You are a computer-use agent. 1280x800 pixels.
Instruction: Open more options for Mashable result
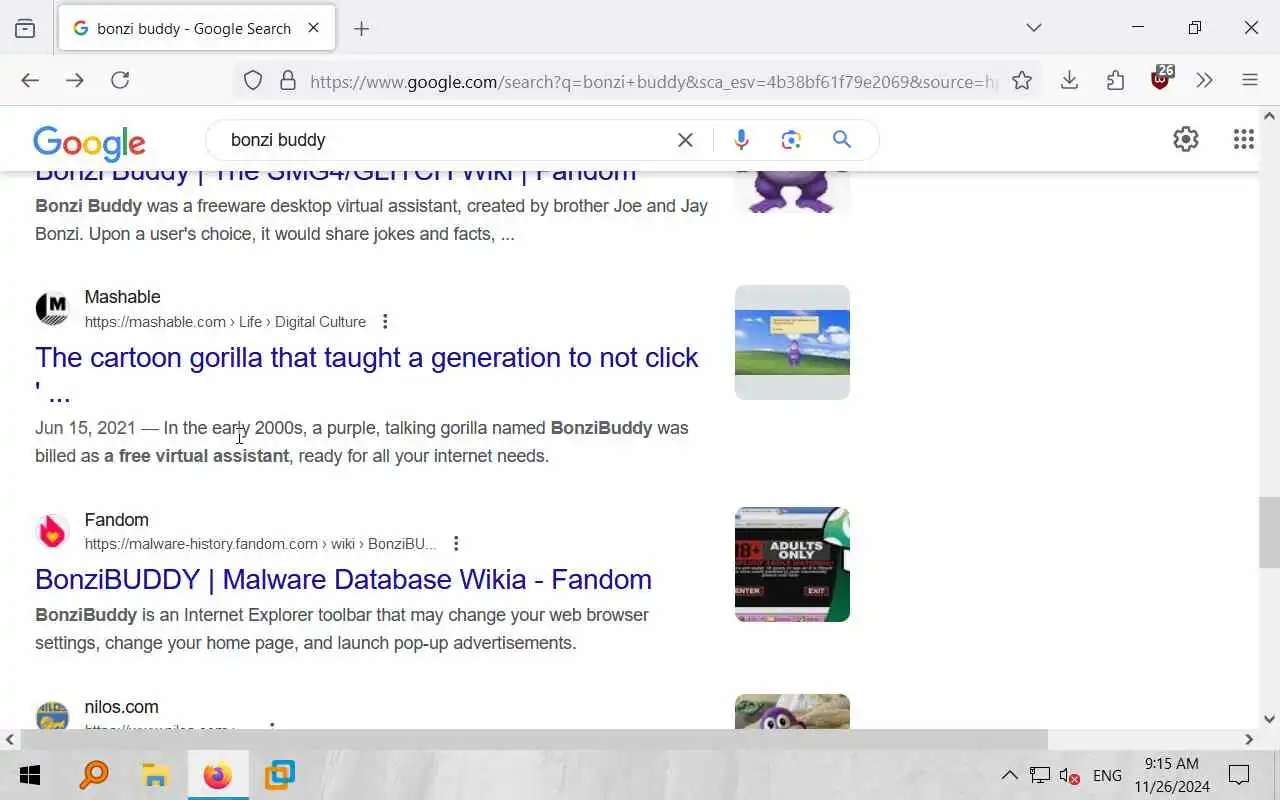(x=385, y=322)
